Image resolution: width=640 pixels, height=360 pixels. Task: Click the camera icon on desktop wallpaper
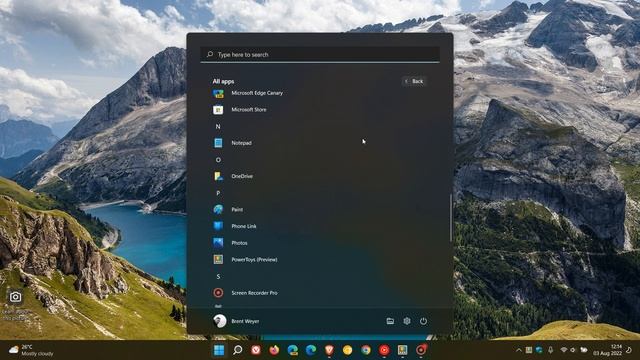pos(16,297)
